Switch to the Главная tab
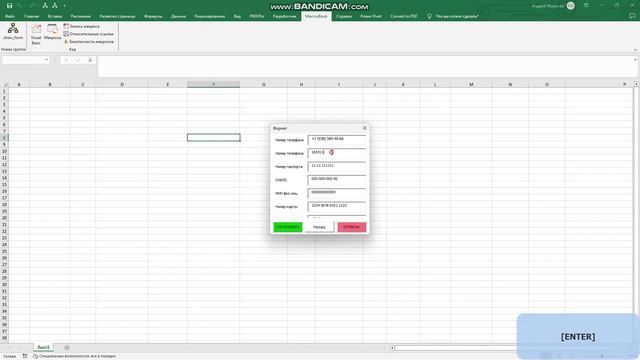Viewport: 640px width, 360px height. (x=31, y=16)
